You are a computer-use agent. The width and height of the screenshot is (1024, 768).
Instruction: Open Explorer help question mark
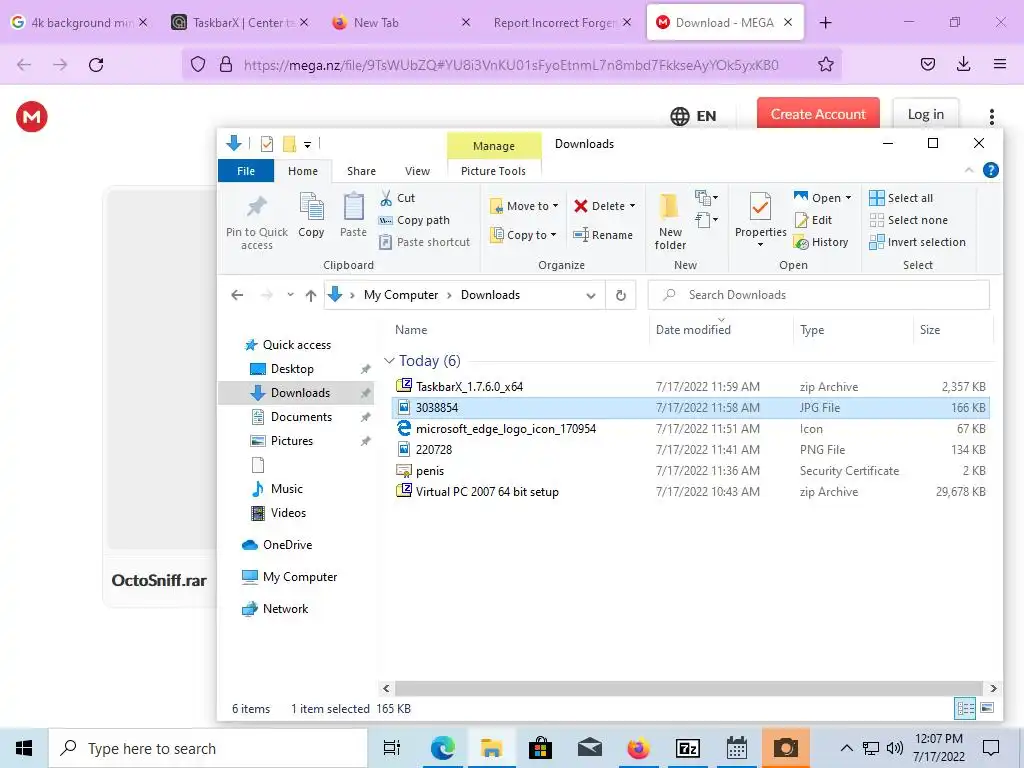[991, 170]
